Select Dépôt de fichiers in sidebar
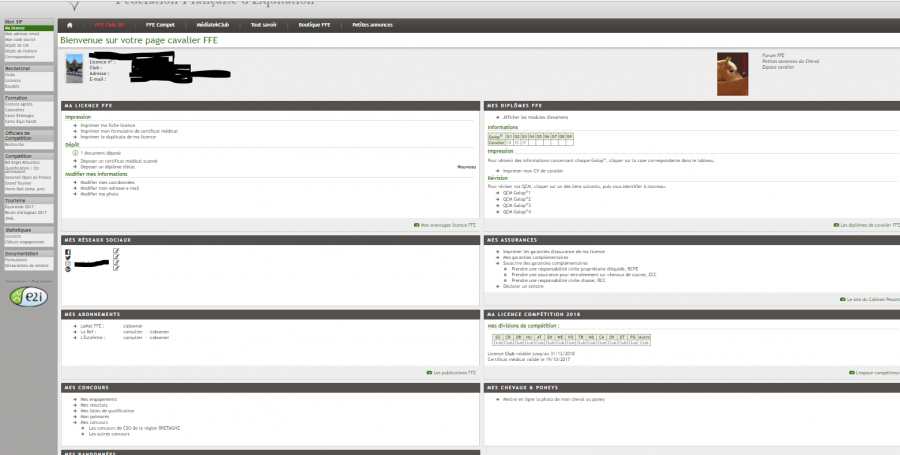 pyautogui.click(x=21, y=51)
